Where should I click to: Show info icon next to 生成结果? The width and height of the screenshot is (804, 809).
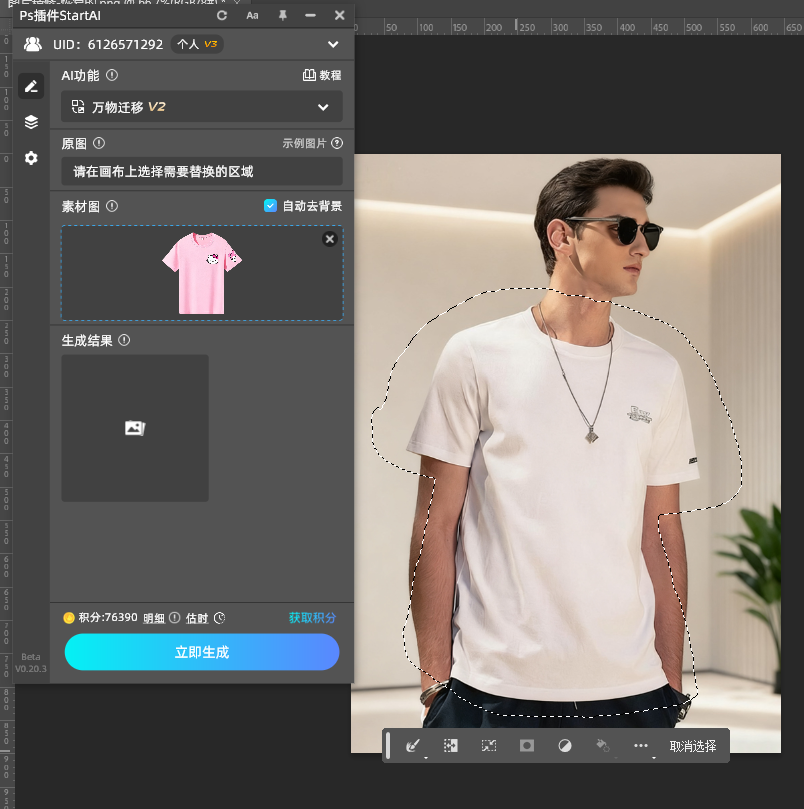coord(124,341)
